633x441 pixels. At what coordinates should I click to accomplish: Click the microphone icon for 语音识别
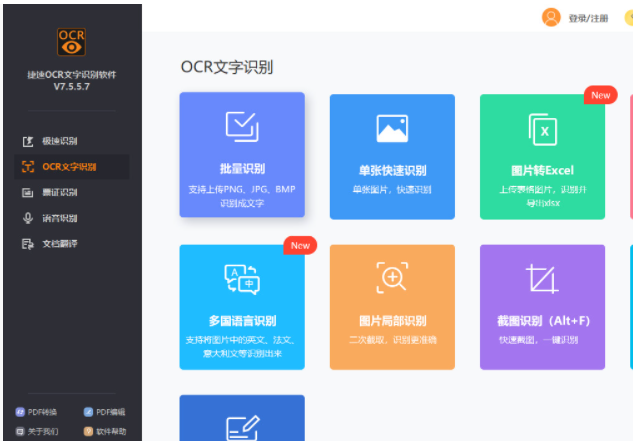(27, 218)
